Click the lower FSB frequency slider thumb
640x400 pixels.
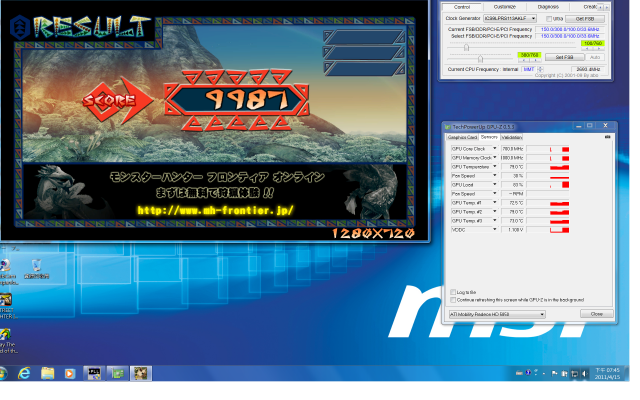tap(480, 59)
